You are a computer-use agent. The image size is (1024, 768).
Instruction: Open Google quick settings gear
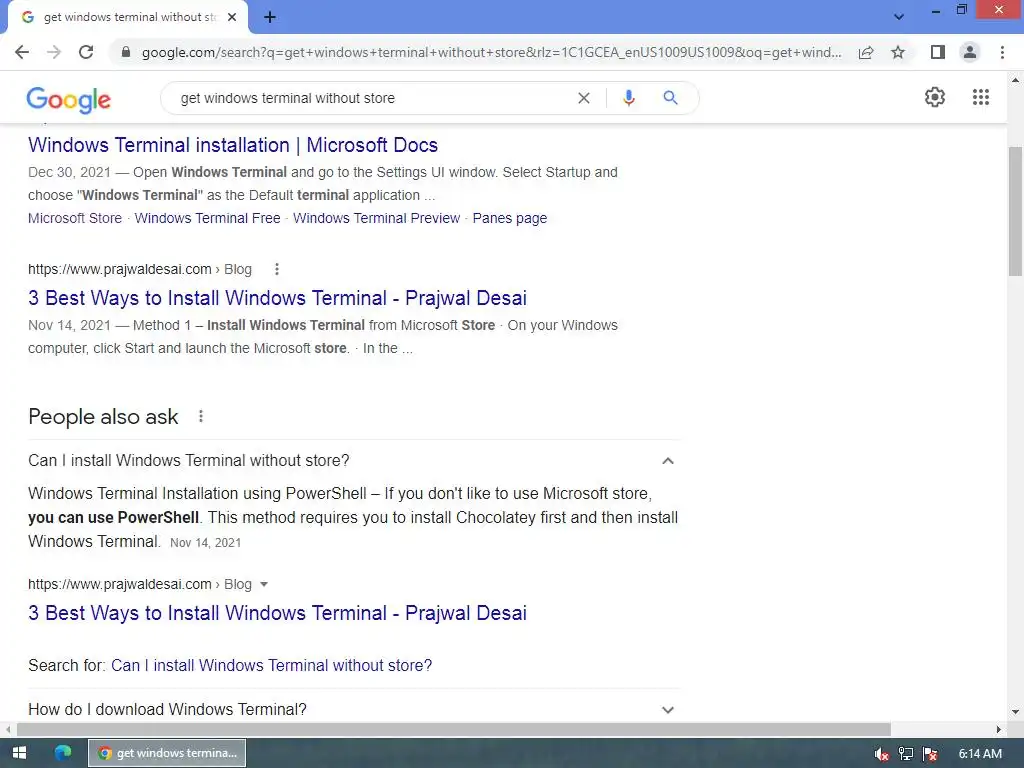click(x=935, y=97)
